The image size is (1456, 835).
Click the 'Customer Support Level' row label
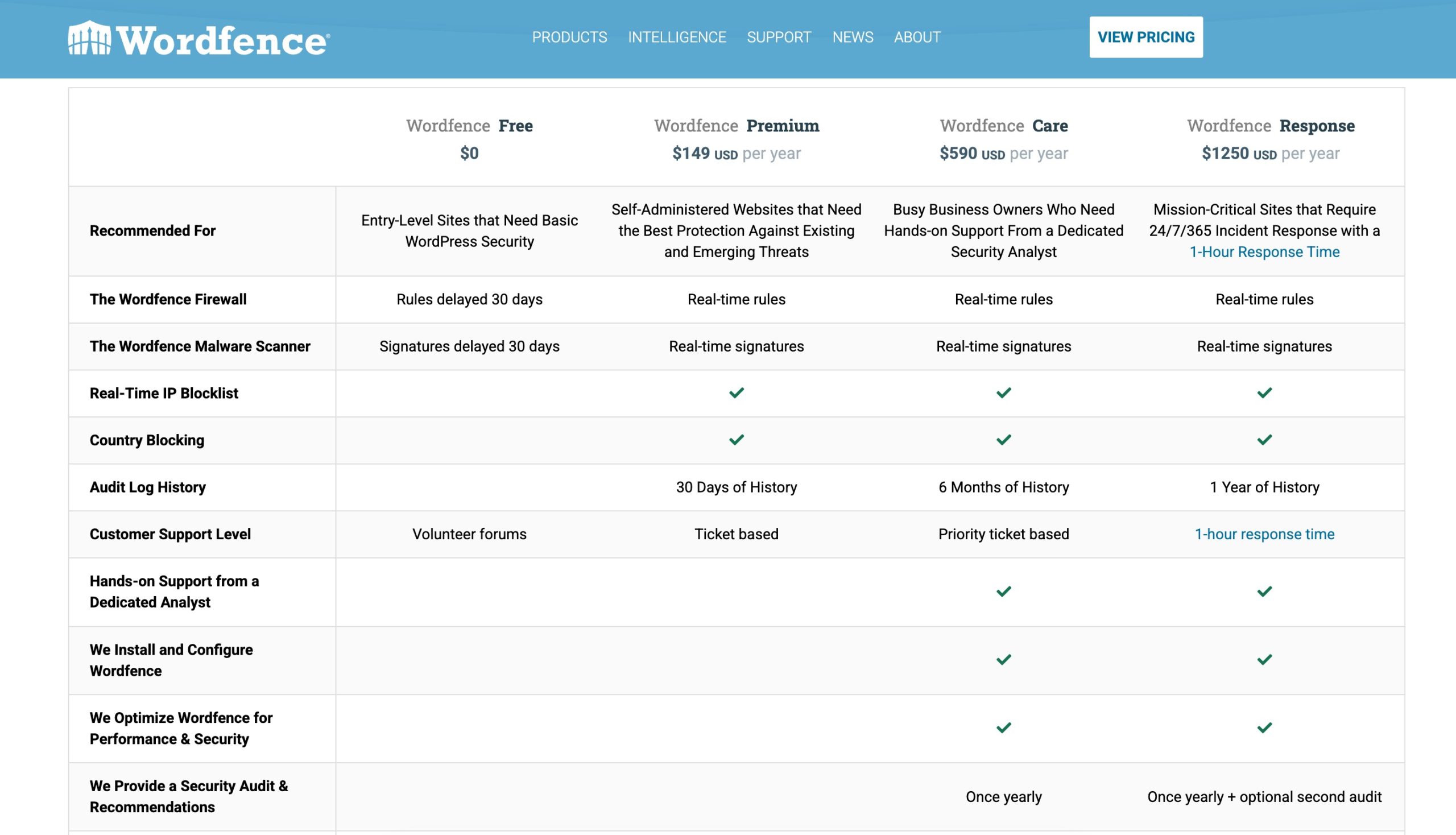pos(170,535)
